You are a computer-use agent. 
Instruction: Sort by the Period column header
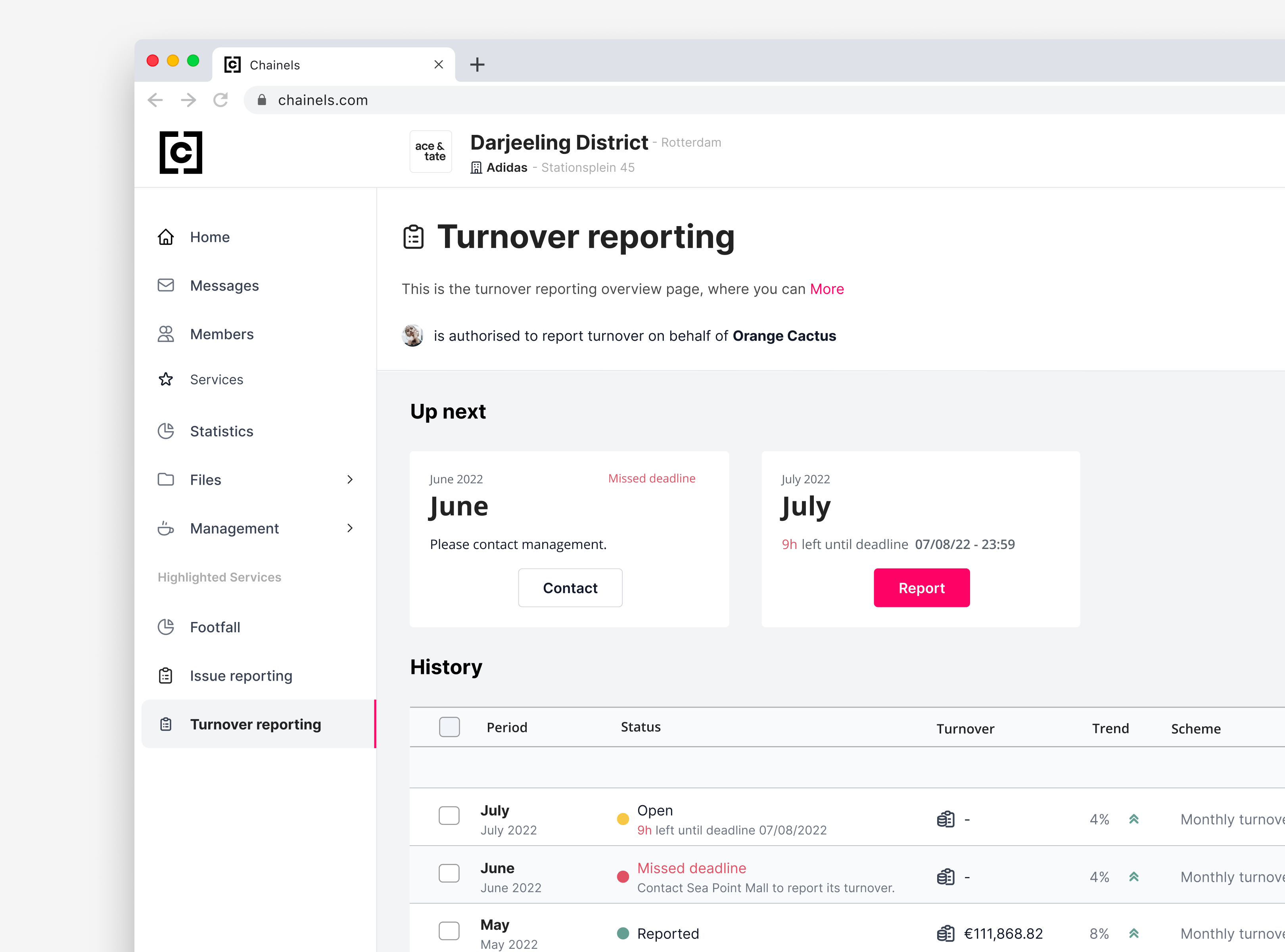tap(506, 727)
